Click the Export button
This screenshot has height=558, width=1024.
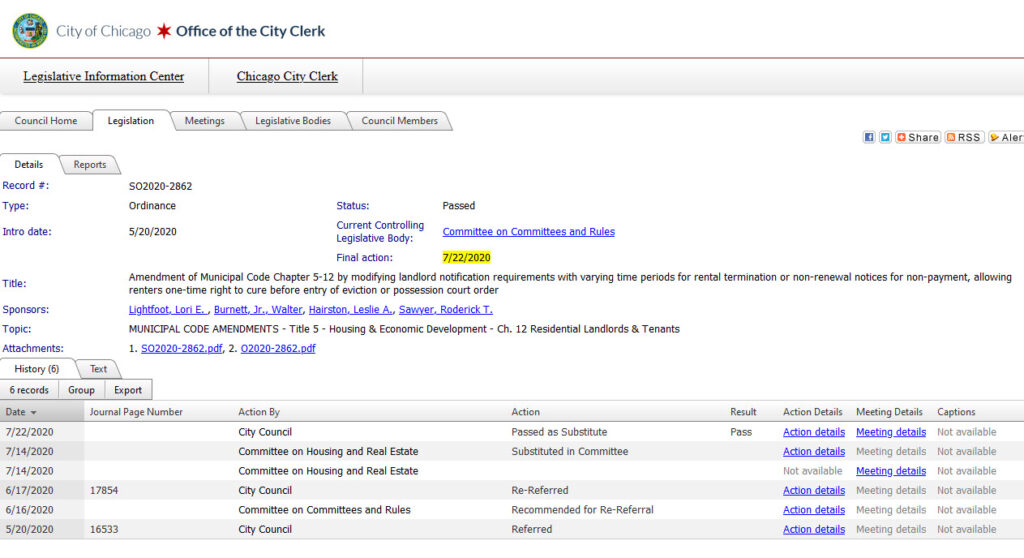(x=128, y=390)
